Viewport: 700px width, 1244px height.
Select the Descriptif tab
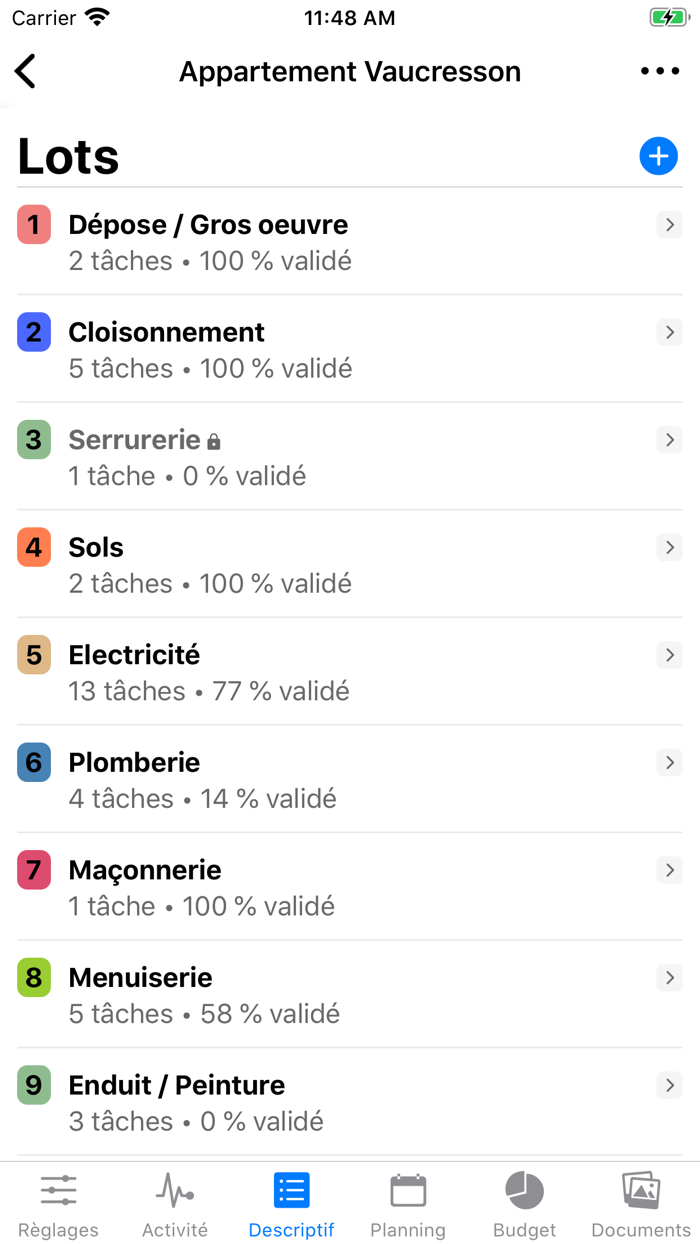pos(291,1205)
